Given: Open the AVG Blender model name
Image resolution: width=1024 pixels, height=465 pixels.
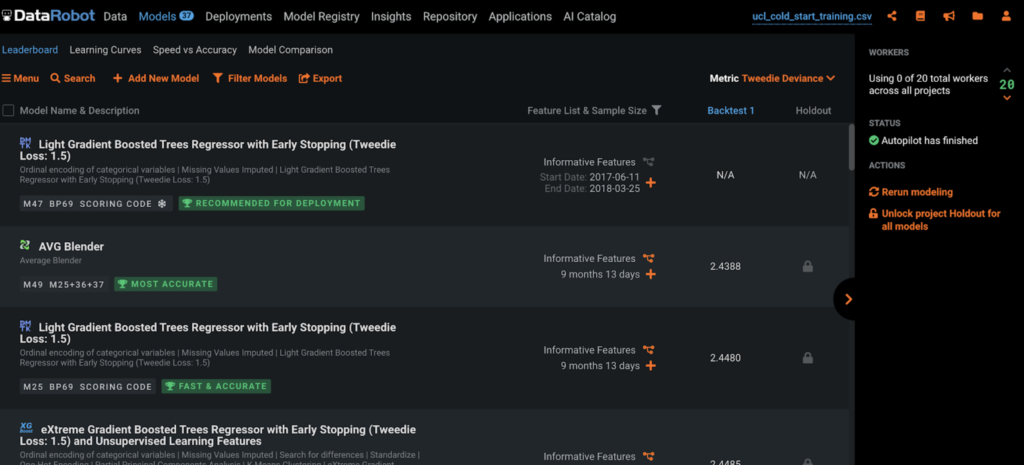Looking at the screenshot, I should [71, 247].
